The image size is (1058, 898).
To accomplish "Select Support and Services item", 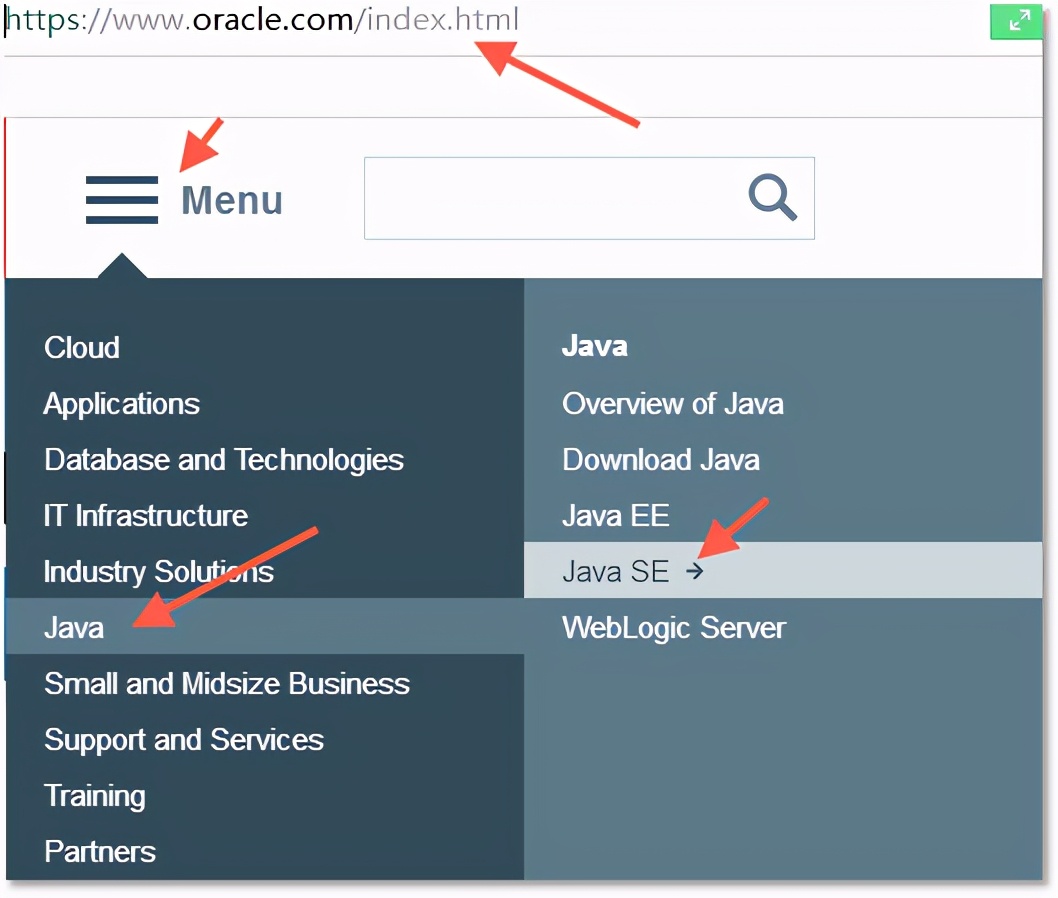I will click(x=184, y=740).
